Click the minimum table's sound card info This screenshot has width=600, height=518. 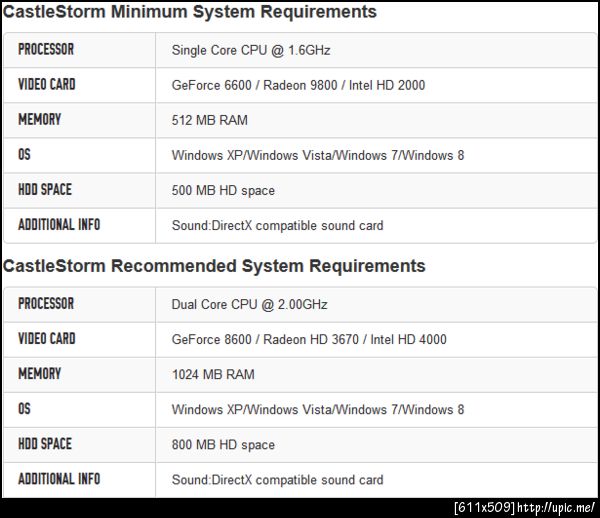coord(277,225)
